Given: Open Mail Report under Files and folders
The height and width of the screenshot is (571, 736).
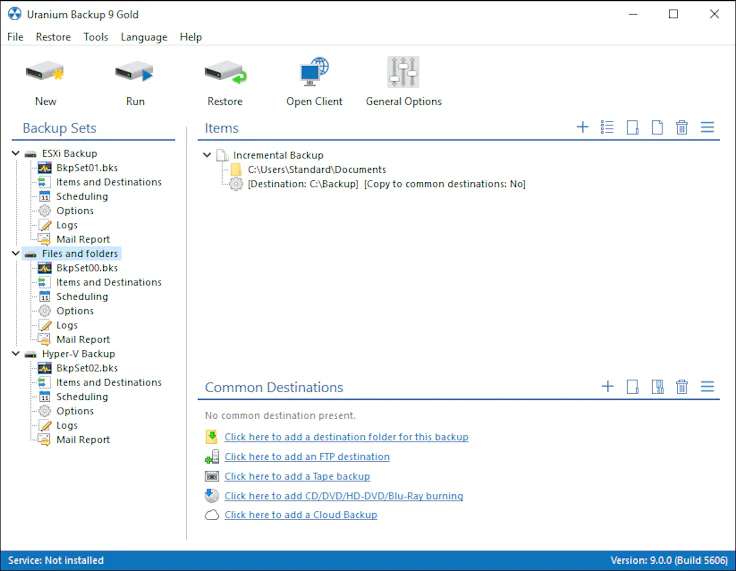Looking at the screenshot, I should pyautogui.click(x=83, y=340).
